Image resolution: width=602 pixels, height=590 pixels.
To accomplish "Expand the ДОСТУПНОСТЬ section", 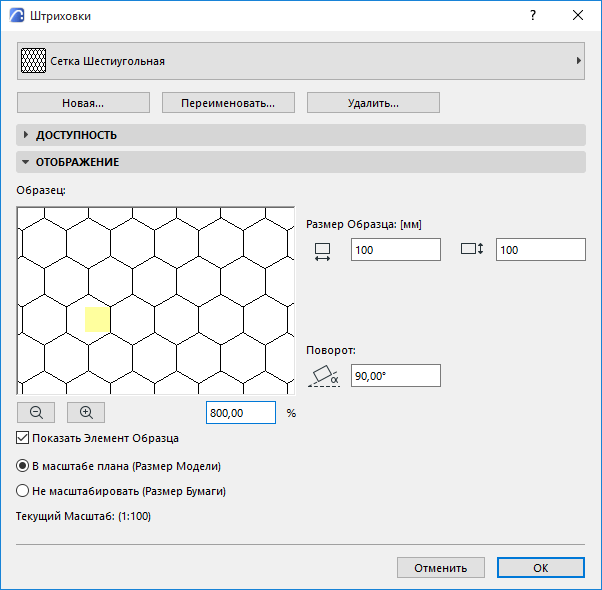I will (301, 135).
